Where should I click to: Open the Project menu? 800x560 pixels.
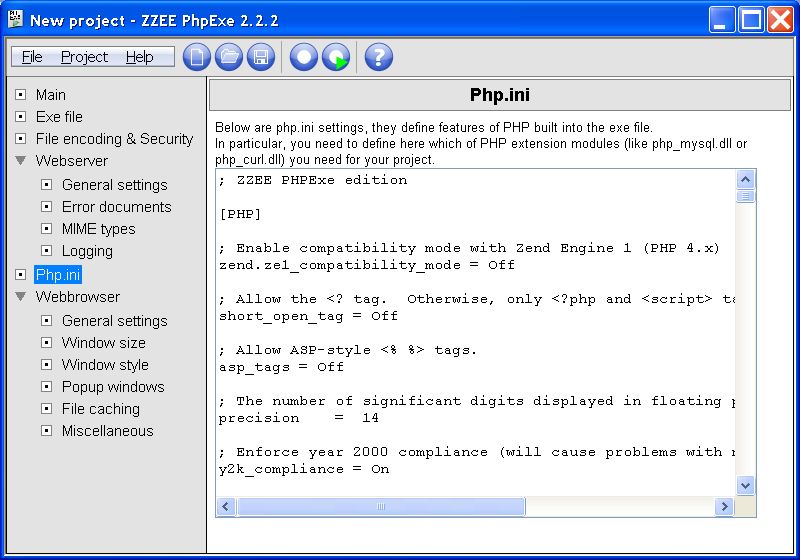point(84,57)
